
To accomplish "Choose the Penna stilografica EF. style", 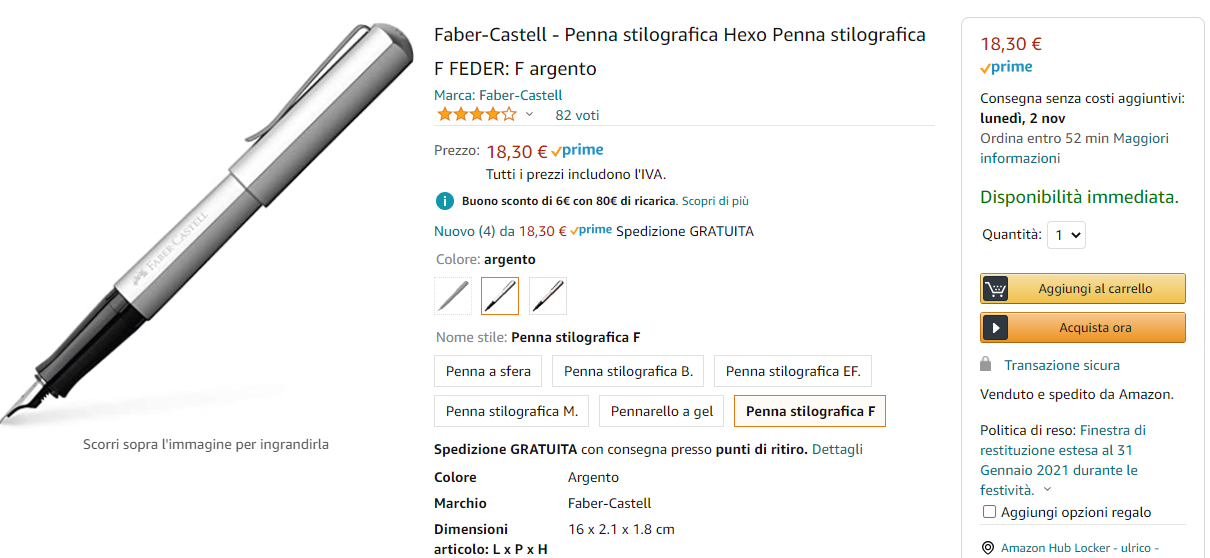I will [793, 371].
